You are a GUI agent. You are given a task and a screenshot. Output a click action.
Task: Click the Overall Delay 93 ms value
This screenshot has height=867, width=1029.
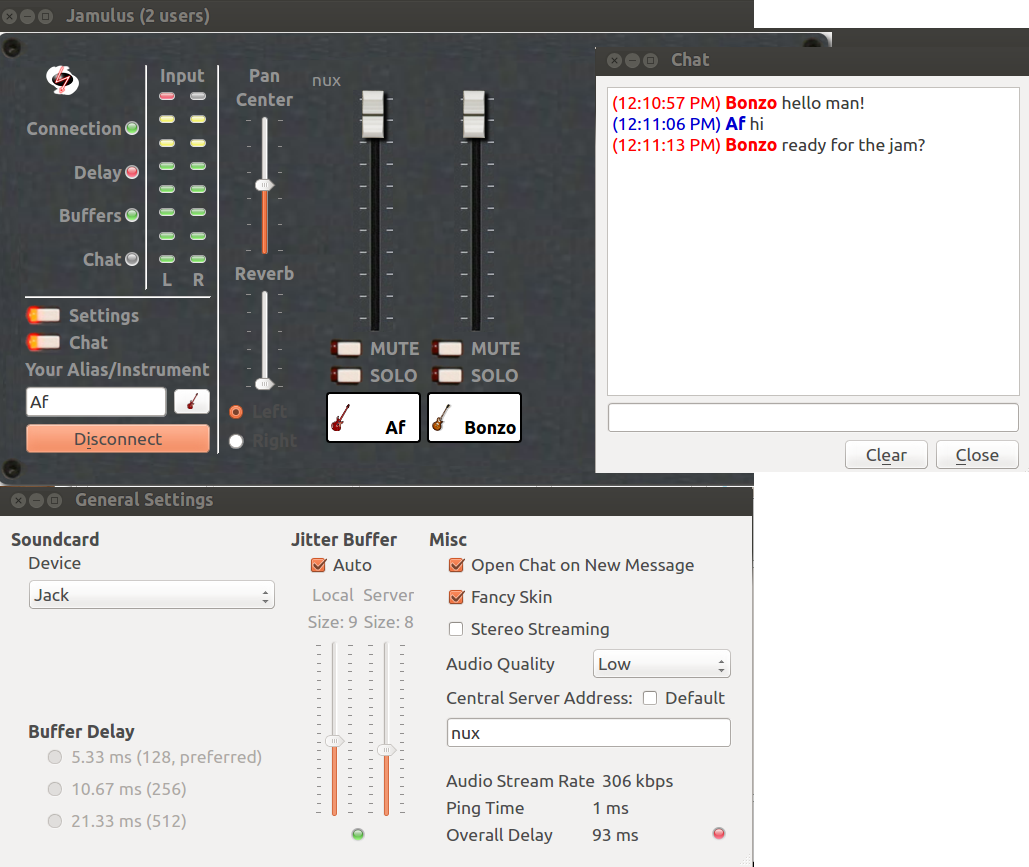[x=615, y=835]
